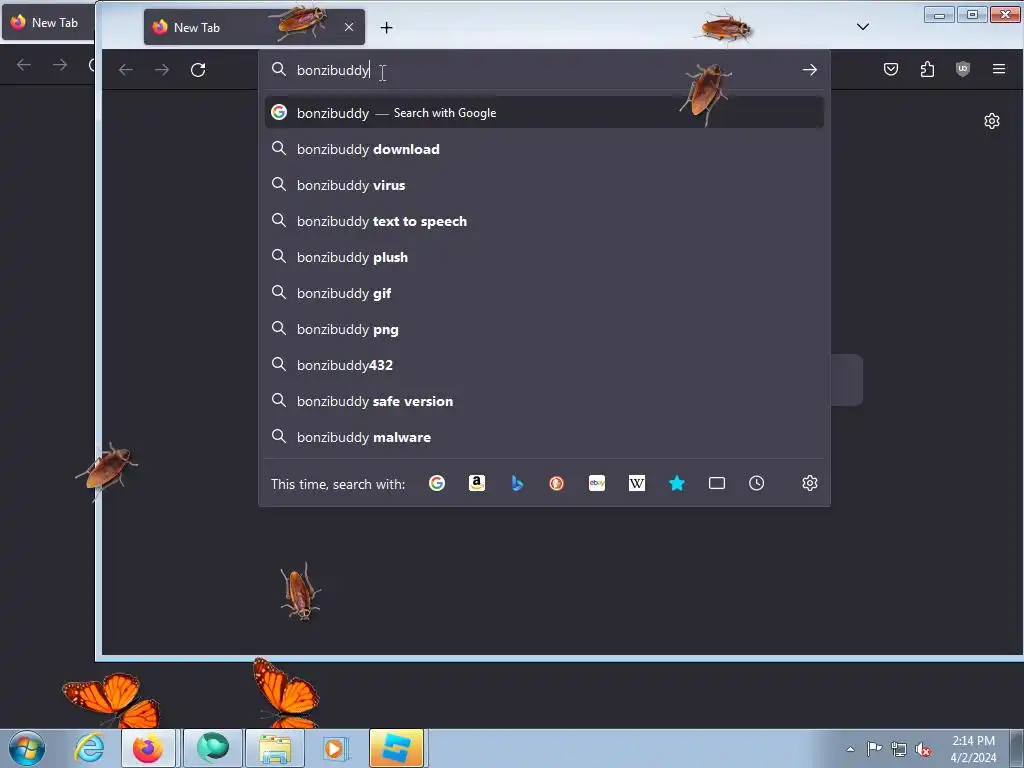The image size is (1024, 768).
Task: Pick suggestion bonzibuddy plush
Action: [544, 257]
